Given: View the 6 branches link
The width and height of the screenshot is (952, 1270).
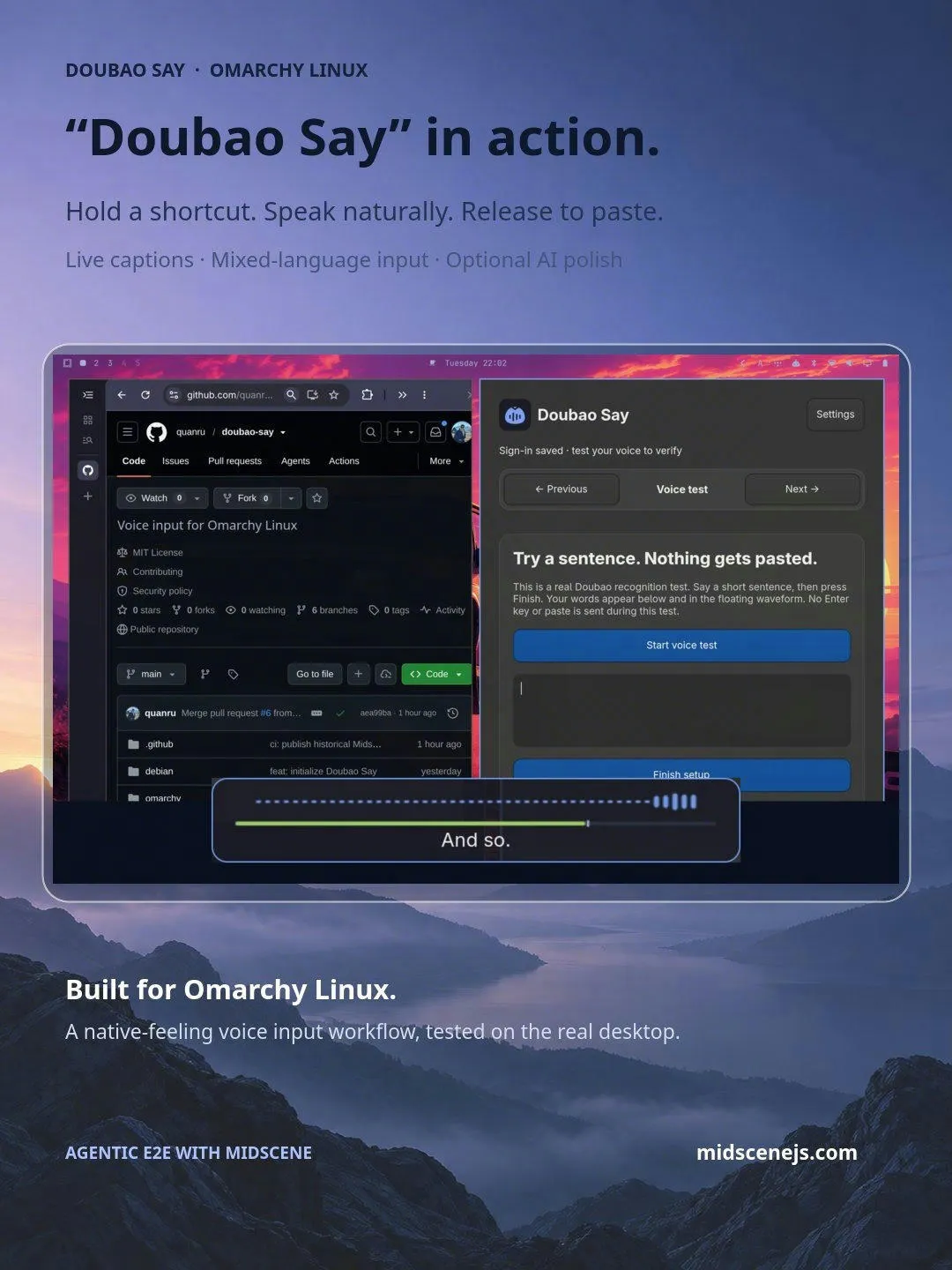Looking at the screenshot, I should (x=327, y=610).
